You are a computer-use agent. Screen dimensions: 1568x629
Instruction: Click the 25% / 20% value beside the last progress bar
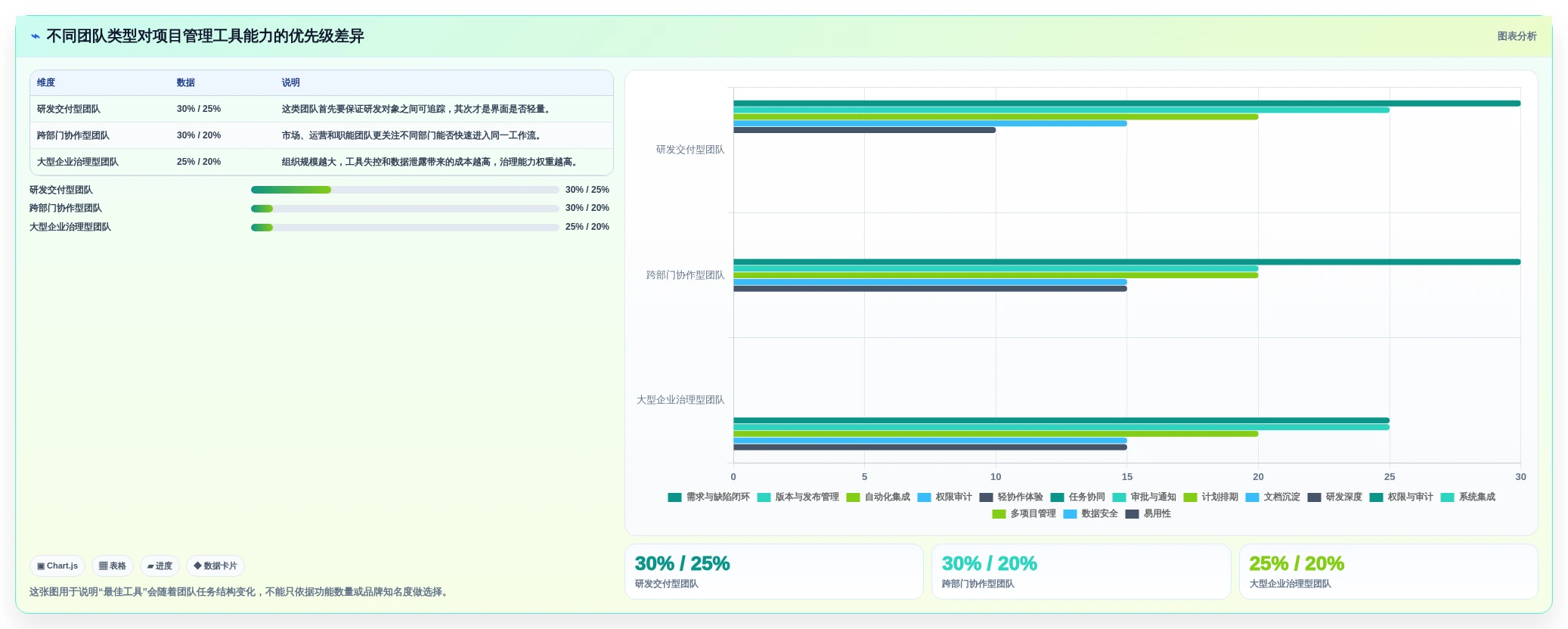coord(587,227)
